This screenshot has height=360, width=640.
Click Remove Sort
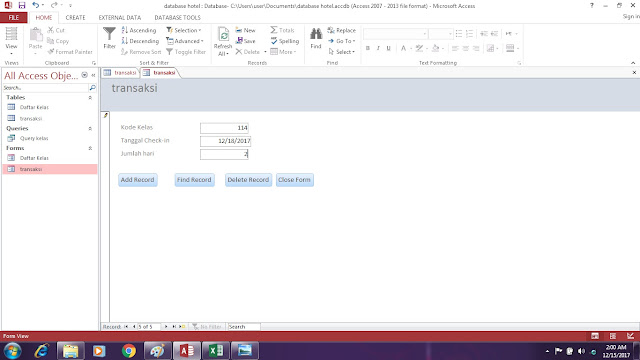141,52
